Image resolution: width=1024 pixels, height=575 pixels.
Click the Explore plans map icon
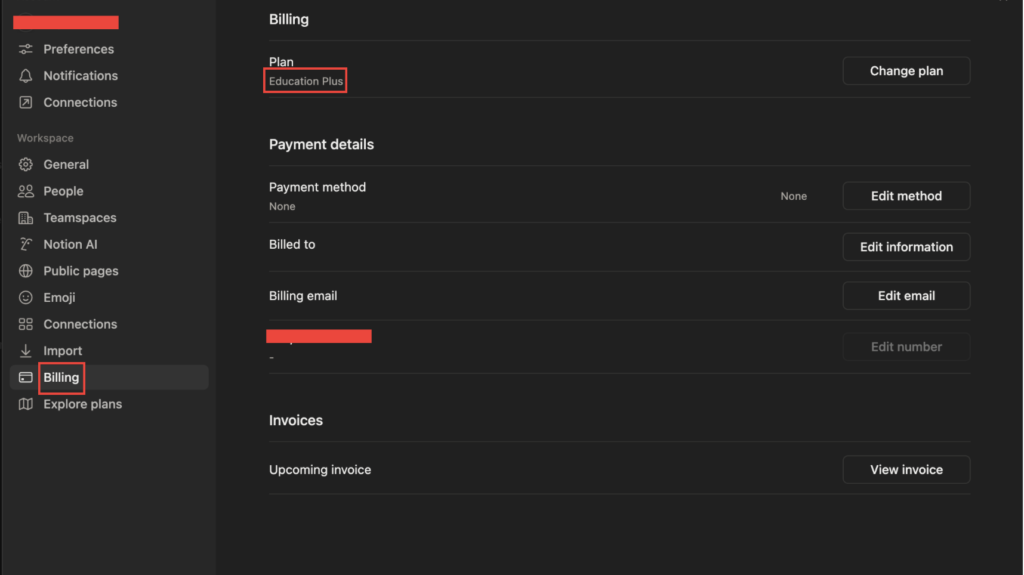pyautogui.click(x=26, y=405)
